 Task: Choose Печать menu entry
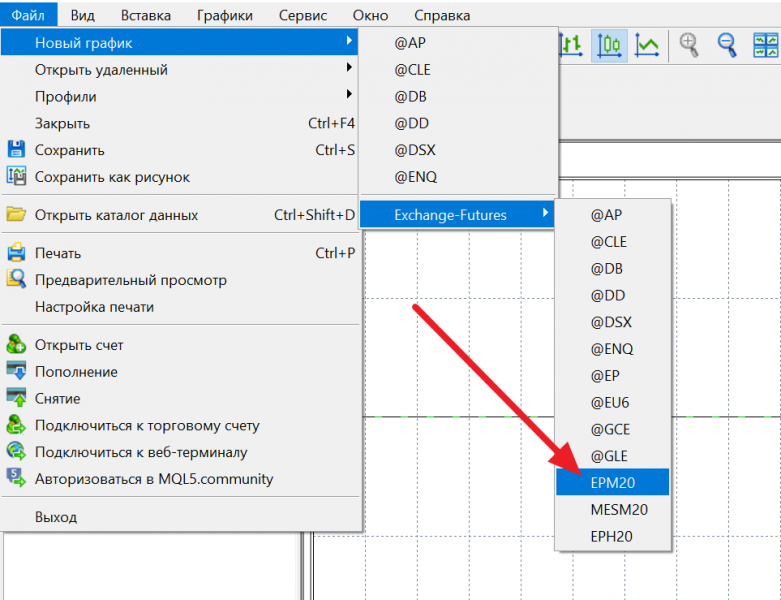tap(179, 253)
